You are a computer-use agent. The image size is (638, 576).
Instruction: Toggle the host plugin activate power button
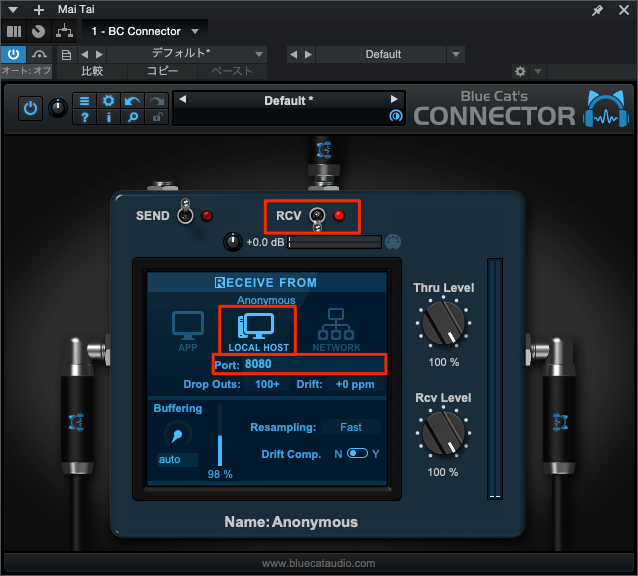click(x=13, y=54)
